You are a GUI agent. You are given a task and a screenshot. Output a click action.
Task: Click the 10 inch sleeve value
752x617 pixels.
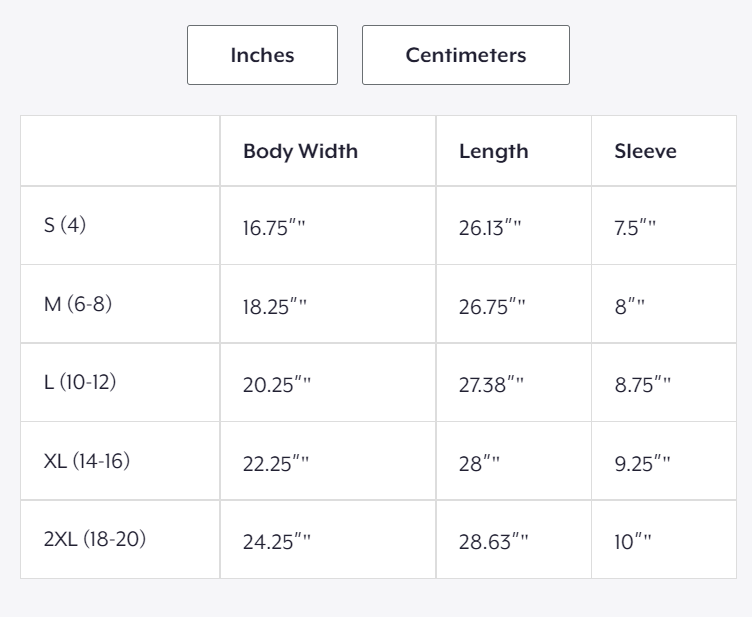633,542
